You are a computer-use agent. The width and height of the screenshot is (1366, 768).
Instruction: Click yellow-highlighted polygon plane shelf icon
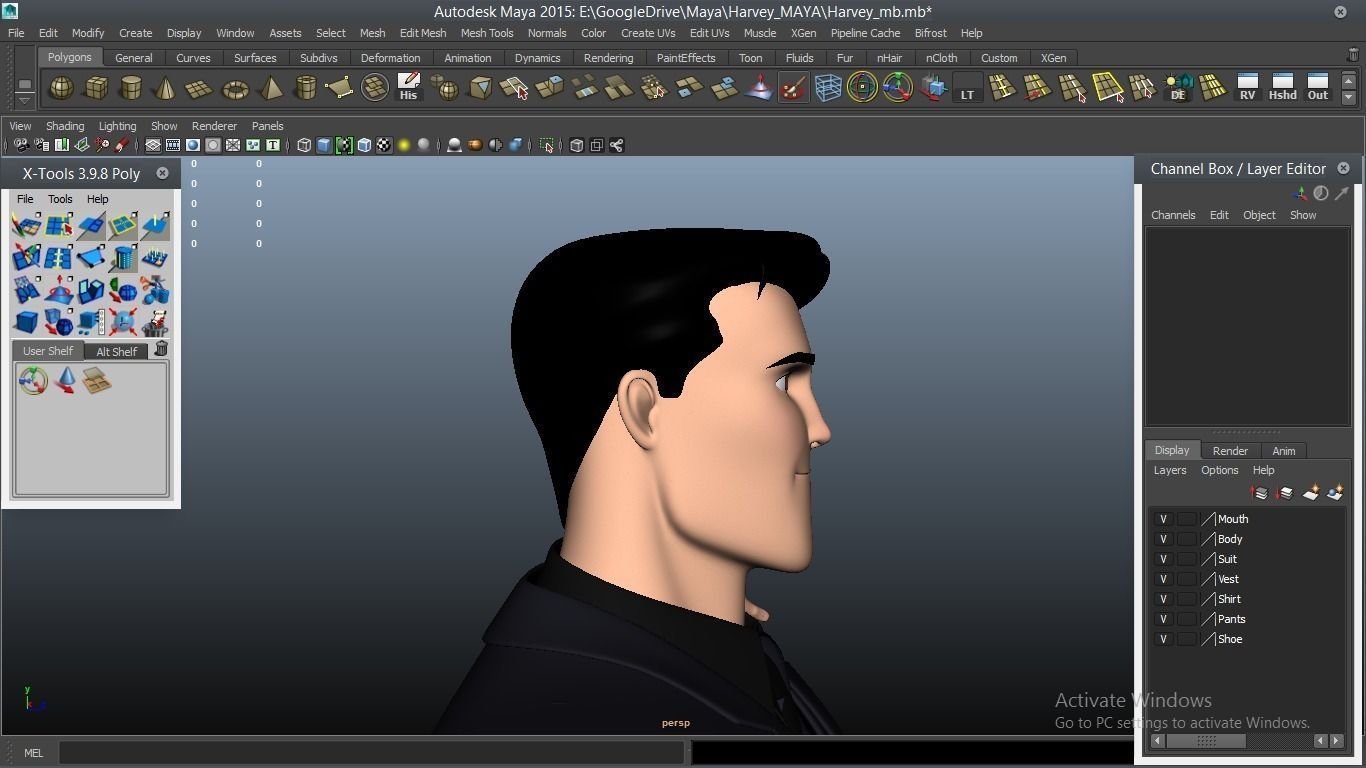tap(1108, 88)
